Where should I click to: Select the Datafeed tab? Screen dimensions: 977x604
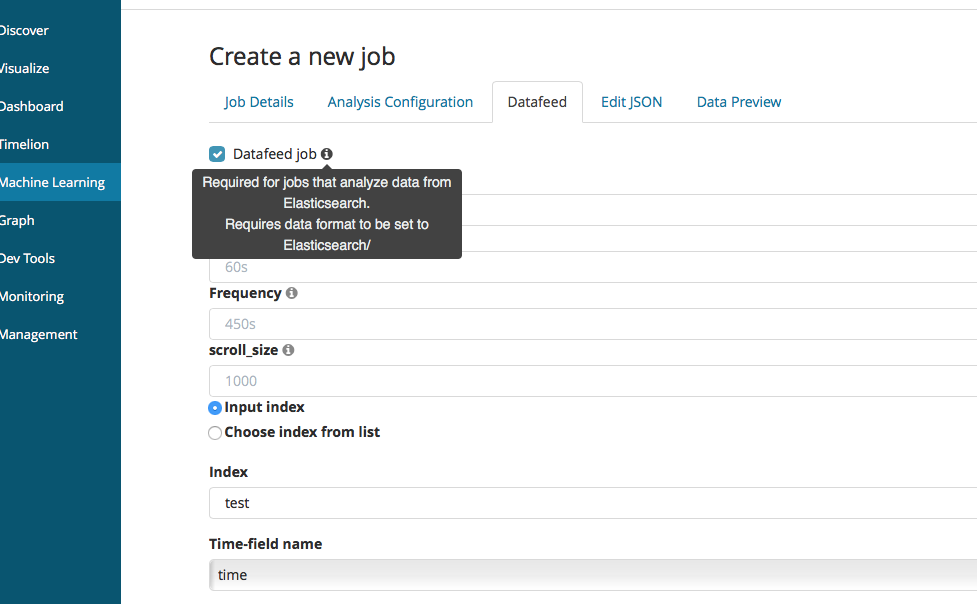[x=537, y=102]
